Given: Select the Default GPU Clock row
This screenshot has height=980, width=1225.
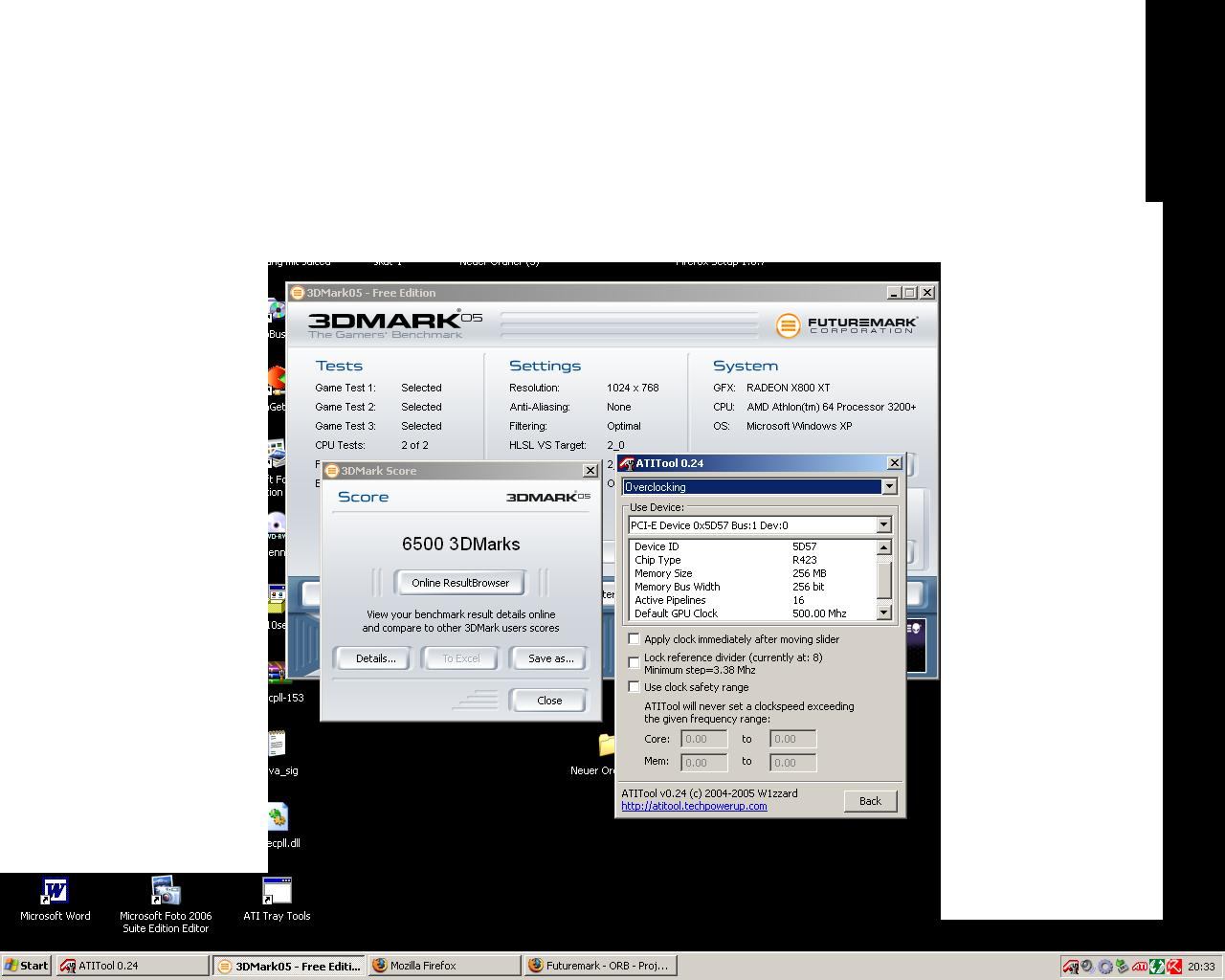Looking at the screenshot, I should [x=752, y=613].
